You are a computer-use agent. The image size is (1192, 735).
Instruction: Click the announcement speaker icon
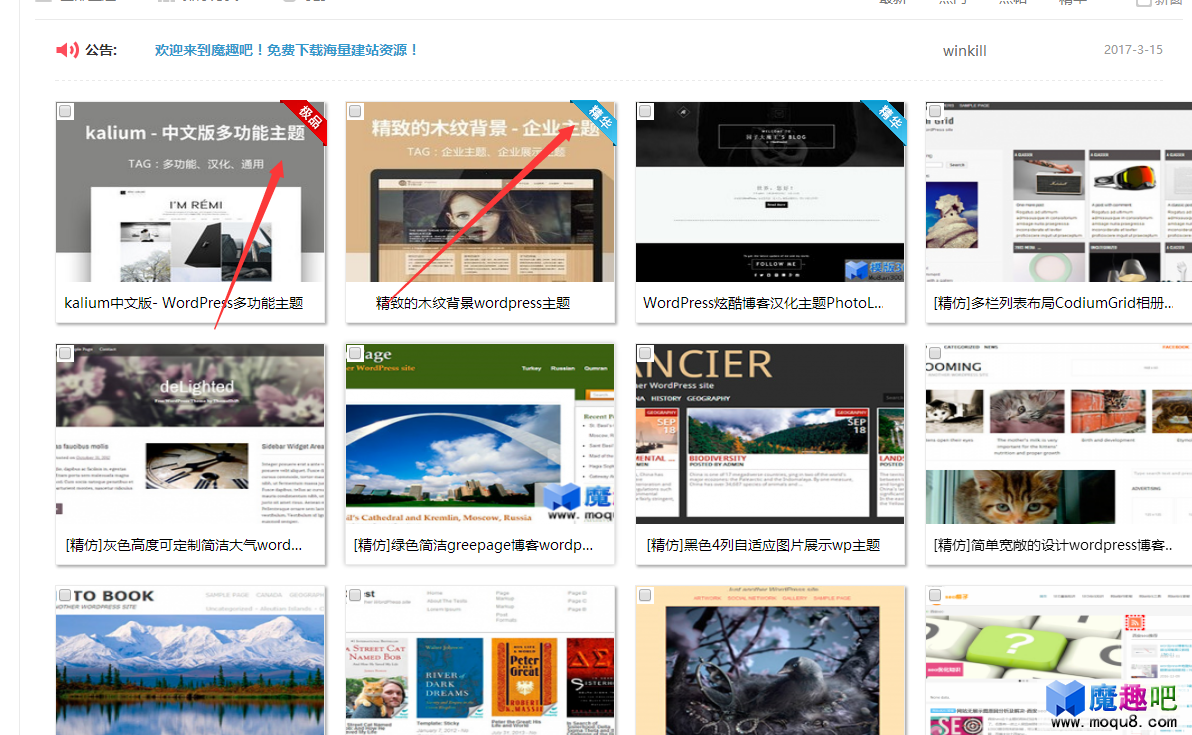point(67,50)
